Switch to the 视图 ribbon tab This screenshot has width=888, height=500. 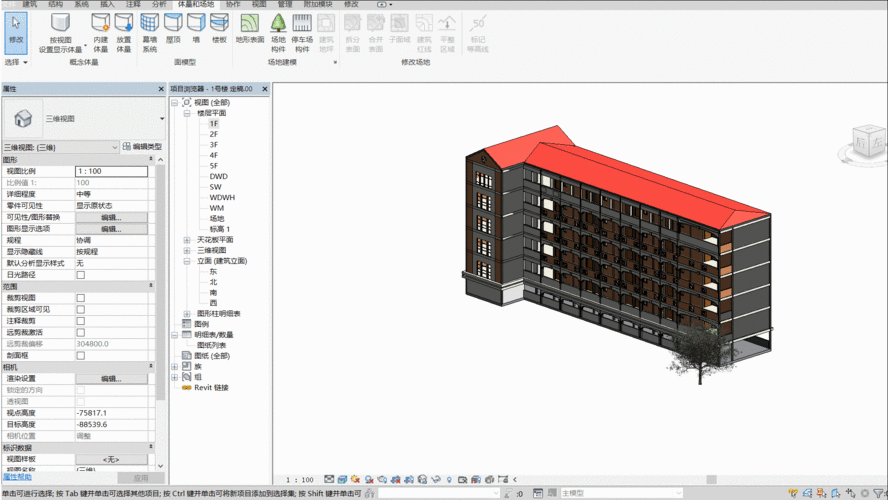point(259,4)
